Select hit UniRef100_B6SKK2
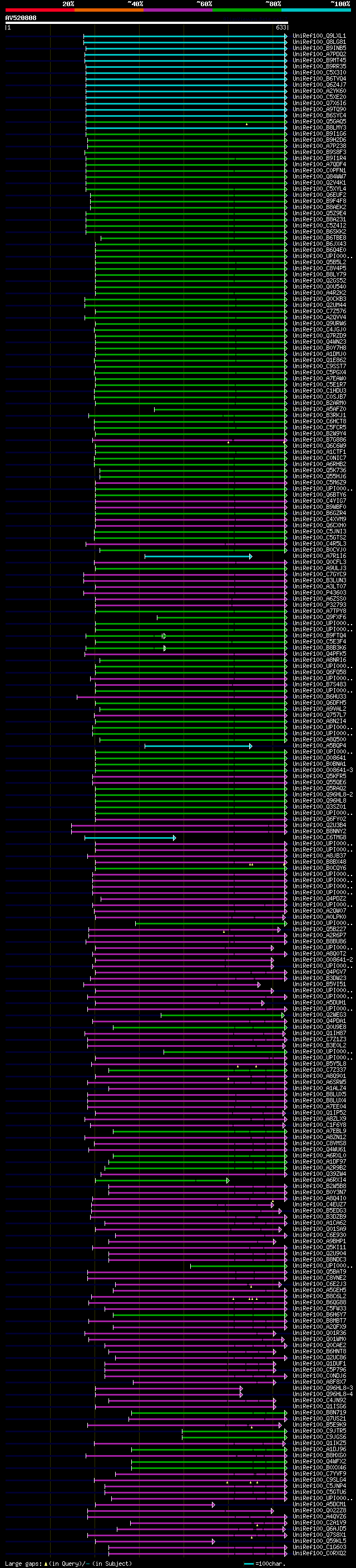This screenshot has height=1568, width=356. [x=319, y=231]
